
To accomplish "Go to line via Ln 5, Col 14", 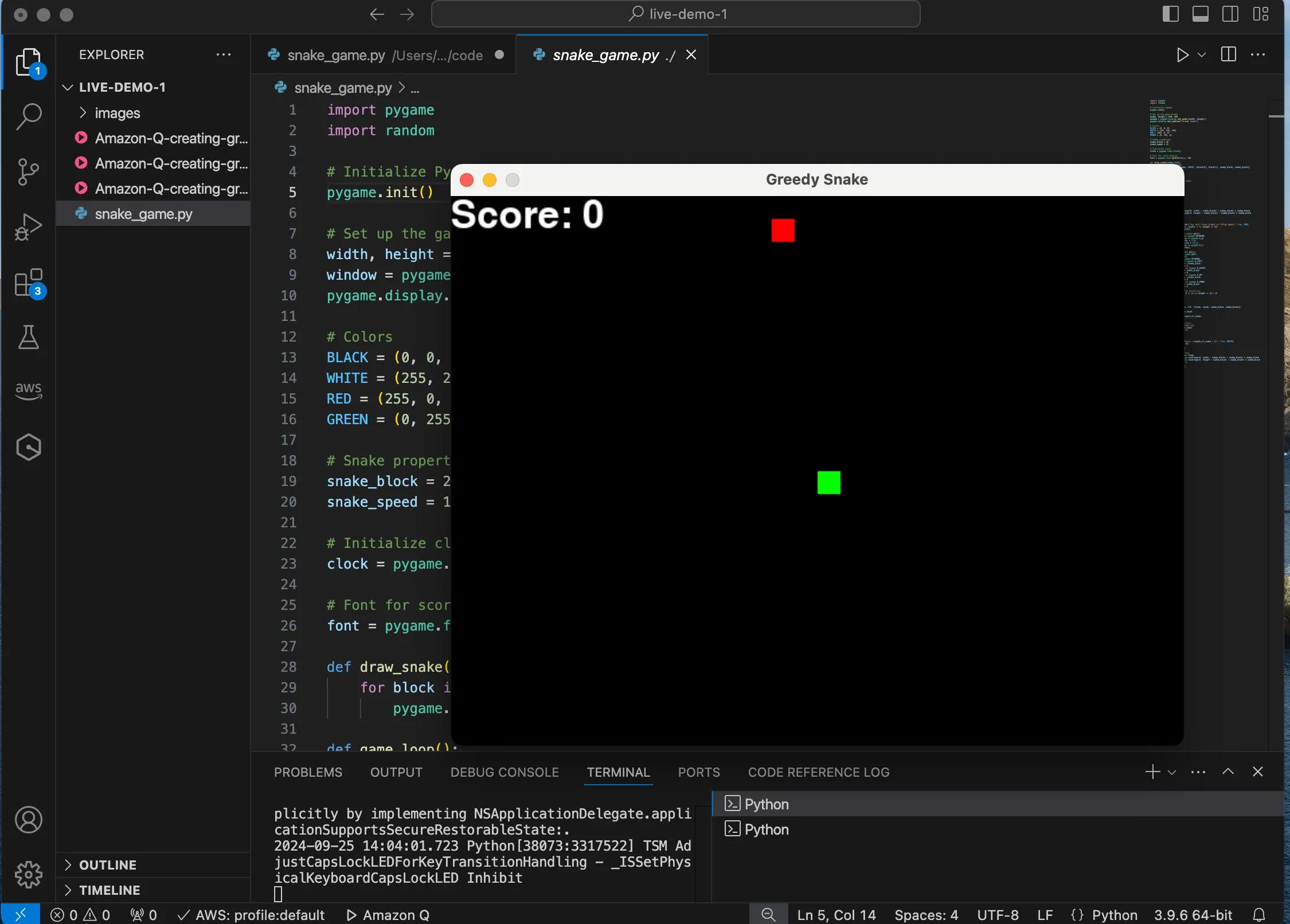I will tap(836, 915).
